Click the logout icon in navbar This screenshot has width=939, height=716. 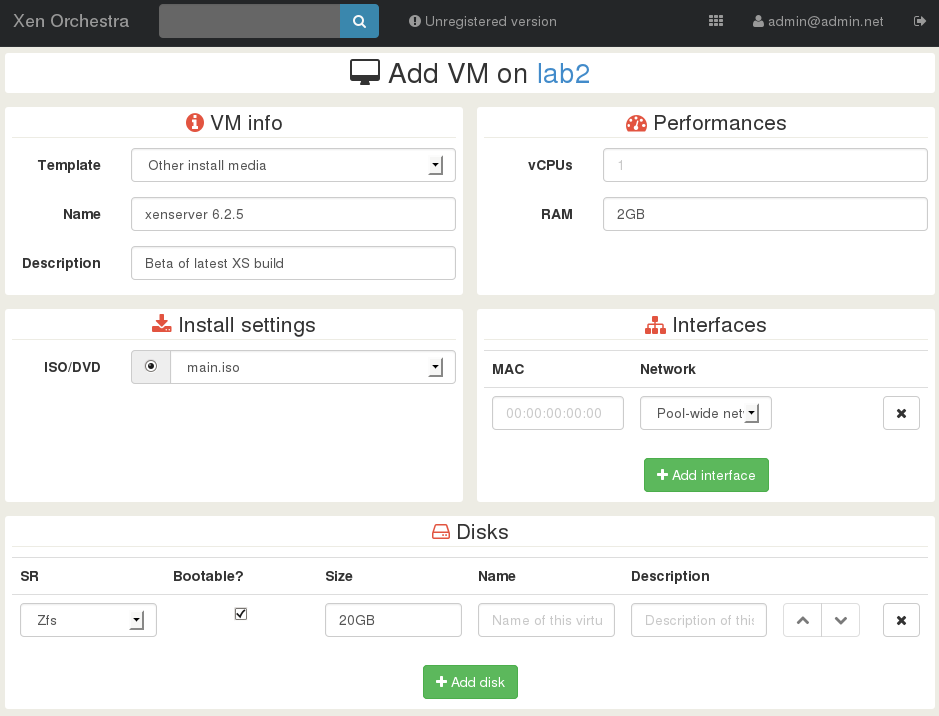pos(920,21)
